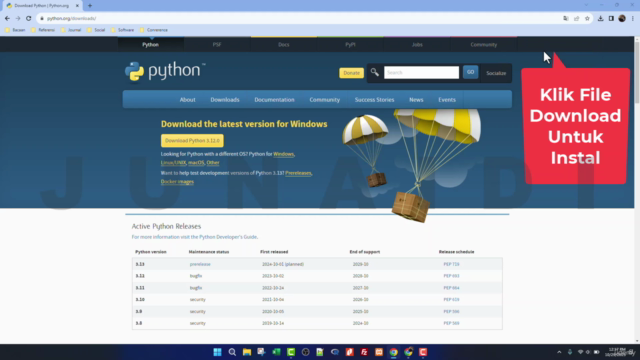Open the Prereleases link
Viewport: 640px width, 360px height.
[298, 173]
